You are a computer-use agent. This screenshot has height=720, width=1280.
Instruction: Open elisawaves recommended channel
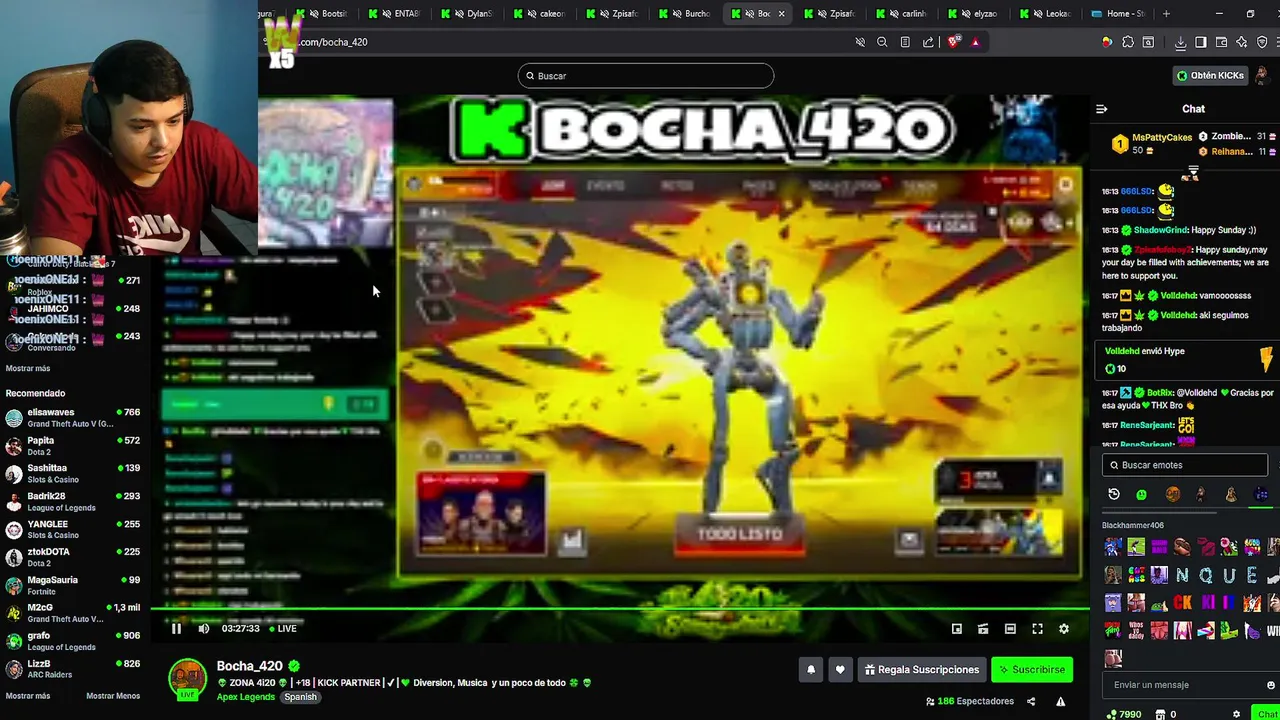(74, 418)
